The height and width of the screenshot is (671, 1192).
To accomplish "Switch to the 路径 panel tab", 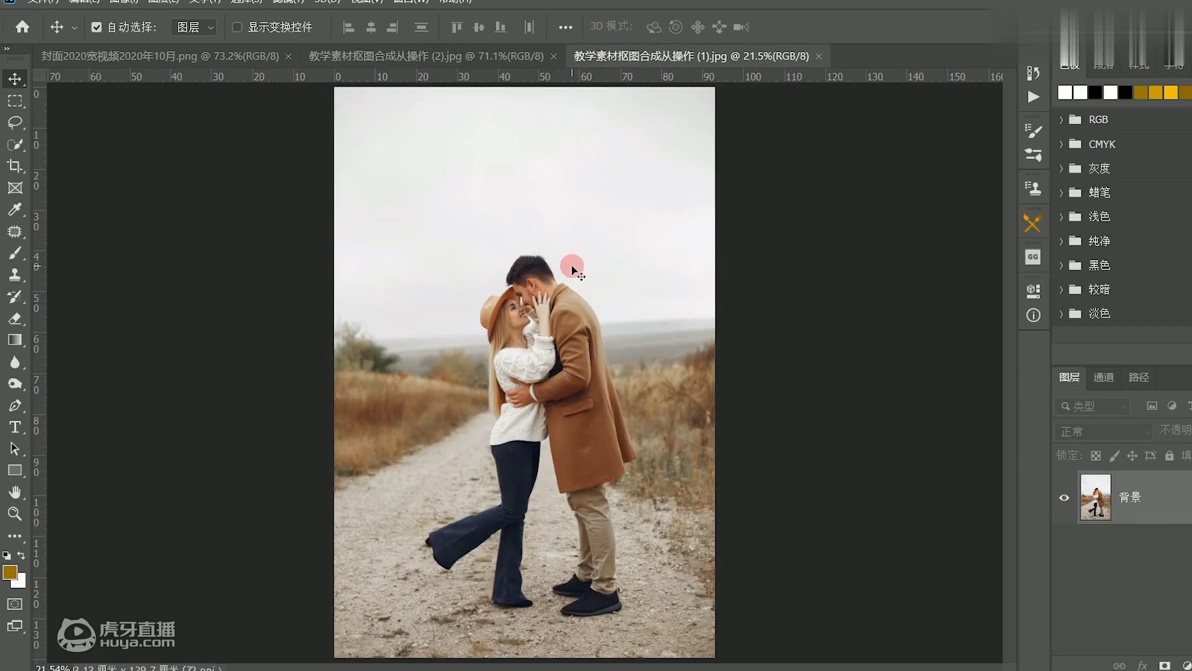I will tap(1139, 378).
